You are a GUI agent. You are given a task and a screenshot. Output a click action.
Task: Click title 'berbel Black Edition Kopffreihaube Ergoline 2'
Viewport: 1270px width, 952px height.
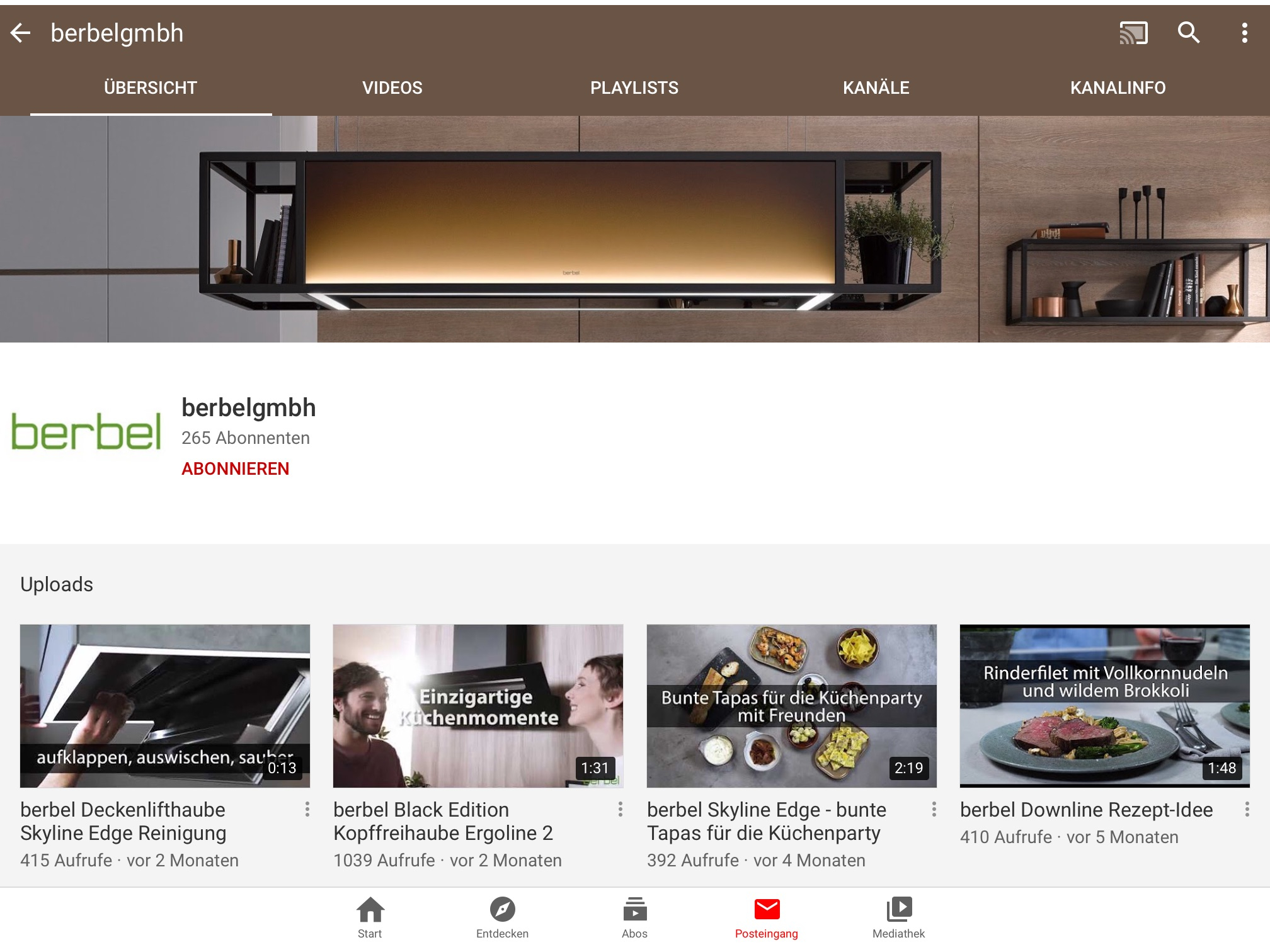[443, 821]
